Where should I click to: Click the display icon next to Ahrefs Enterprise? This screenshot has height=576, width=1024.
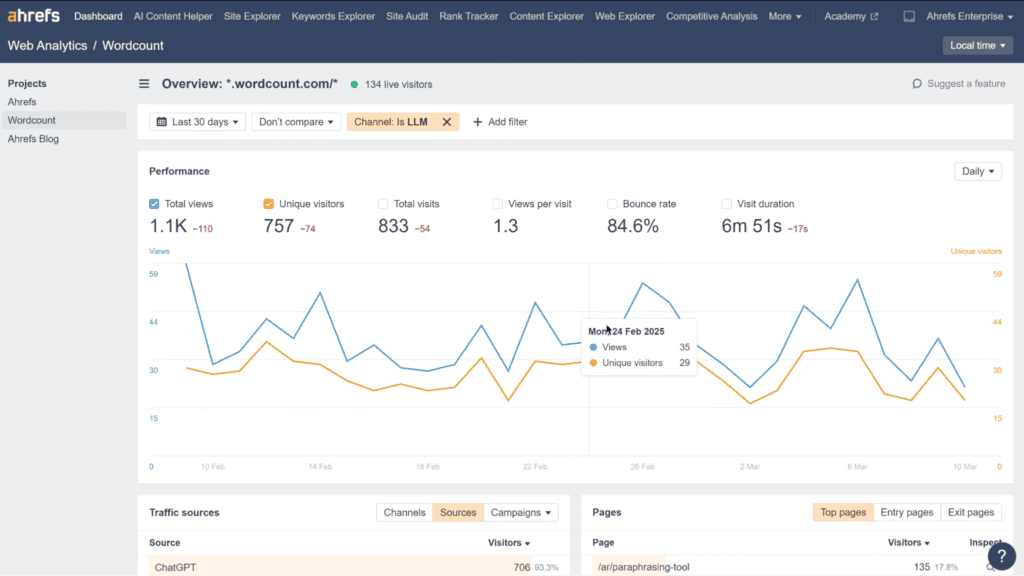909,16
